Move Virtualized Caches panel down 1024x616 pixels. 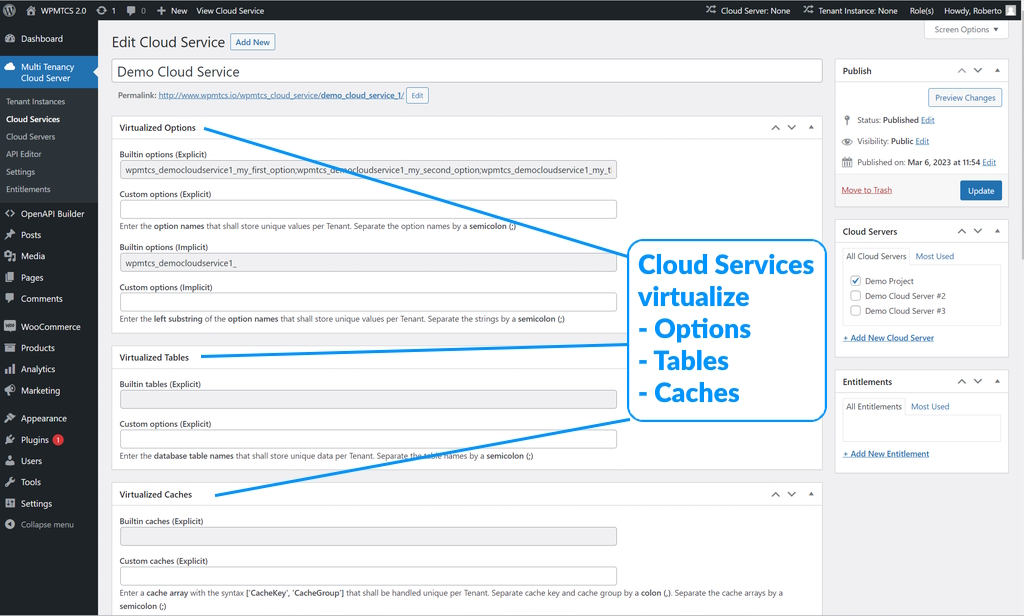pyautogui.click(x=792, y=494)
